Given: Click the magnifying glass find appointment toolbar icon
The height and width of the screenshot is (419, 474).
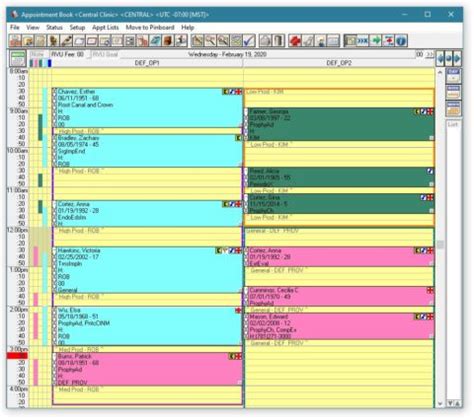Looking at the screenshot, I should coord(210,41).
